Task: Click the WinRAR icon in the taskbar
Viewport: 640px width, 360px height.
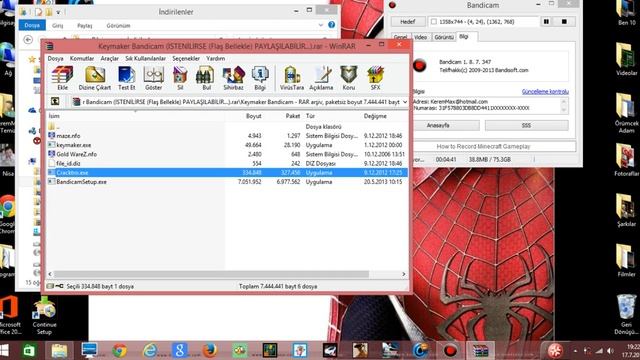Action: 480,350
